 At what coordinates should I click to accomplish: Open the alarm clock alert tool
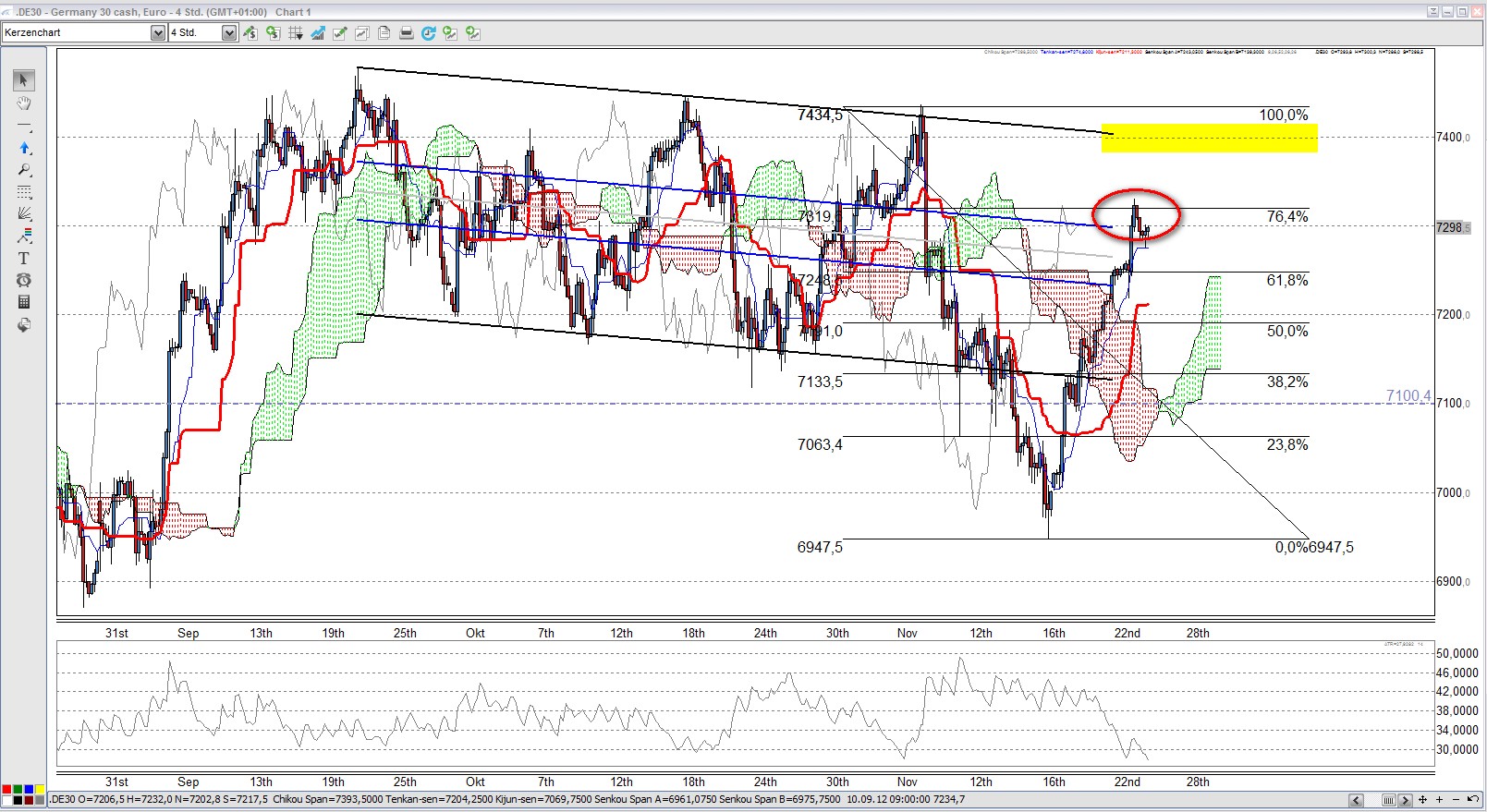pyautogui.click(x=24, y=280)
